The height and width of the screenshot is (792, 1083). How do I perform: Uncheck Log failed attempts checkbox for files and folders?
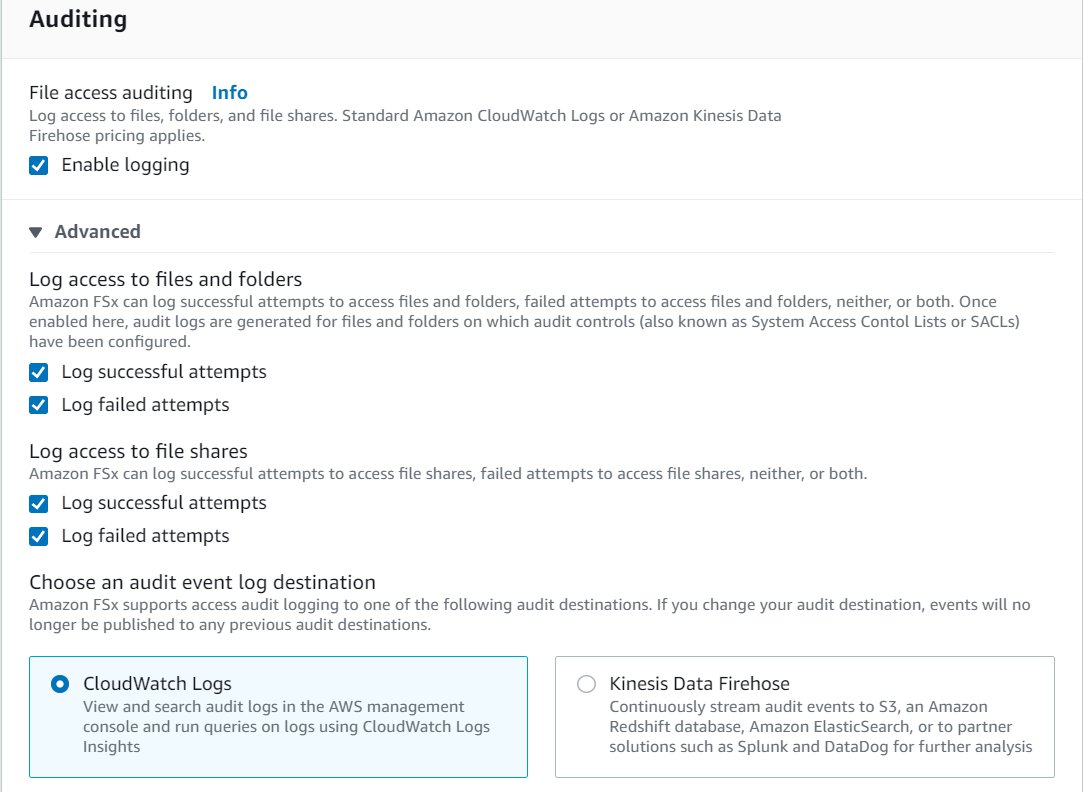pyautogui.click(x=39, y=405)
